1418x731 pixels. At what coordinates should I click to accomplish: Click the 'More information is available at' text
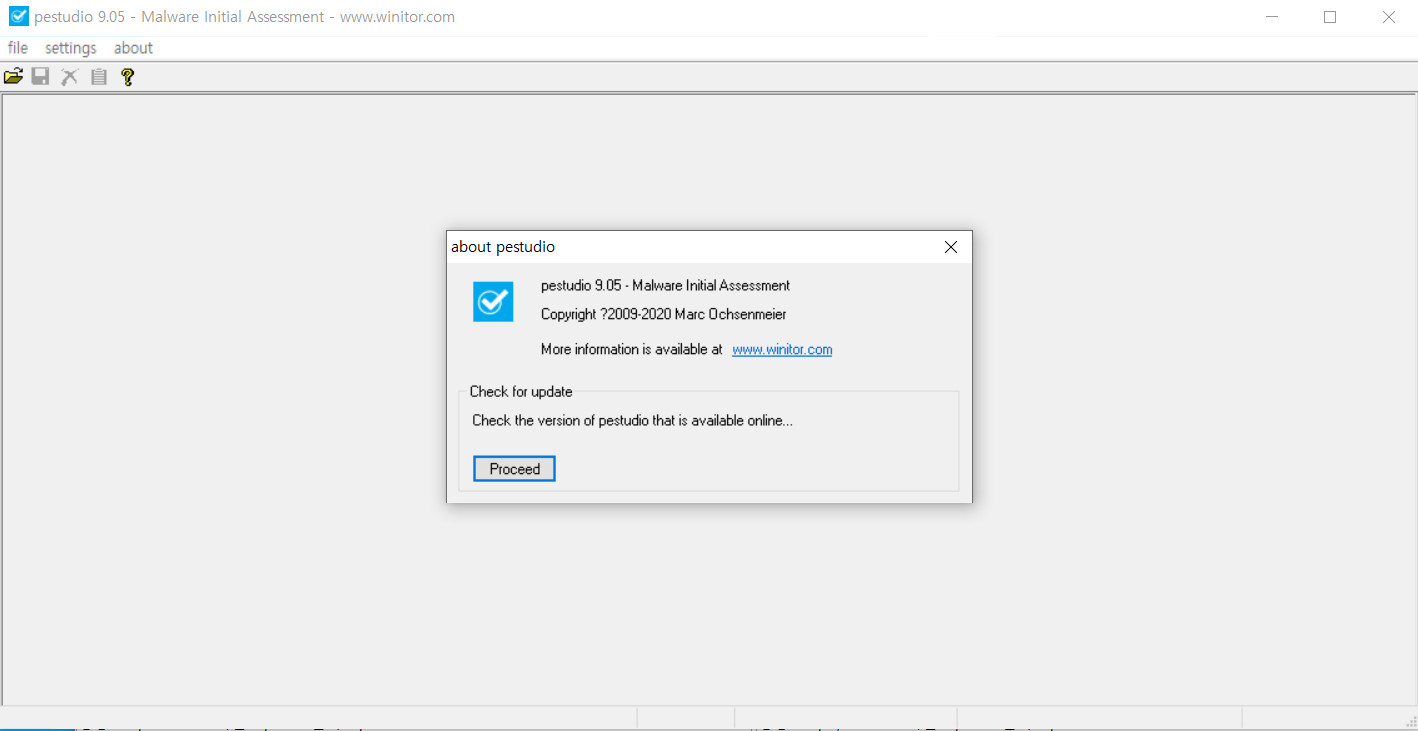(631, 349)
